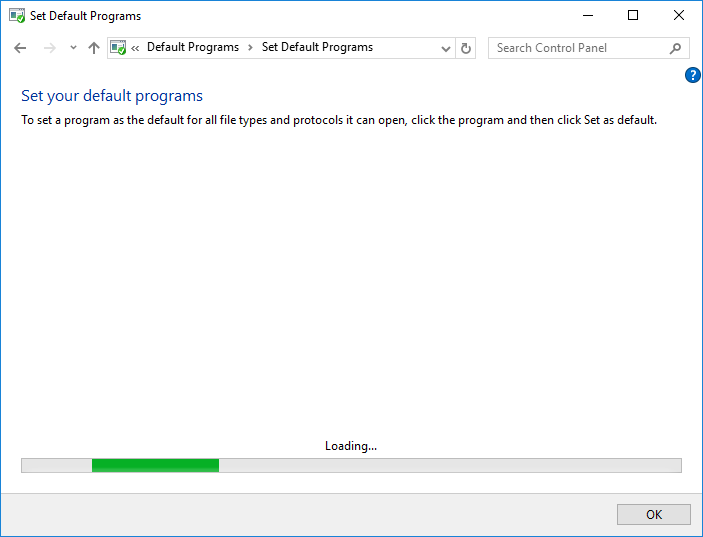
Task: Click the window icon in title bar
Action: (16, 16)
